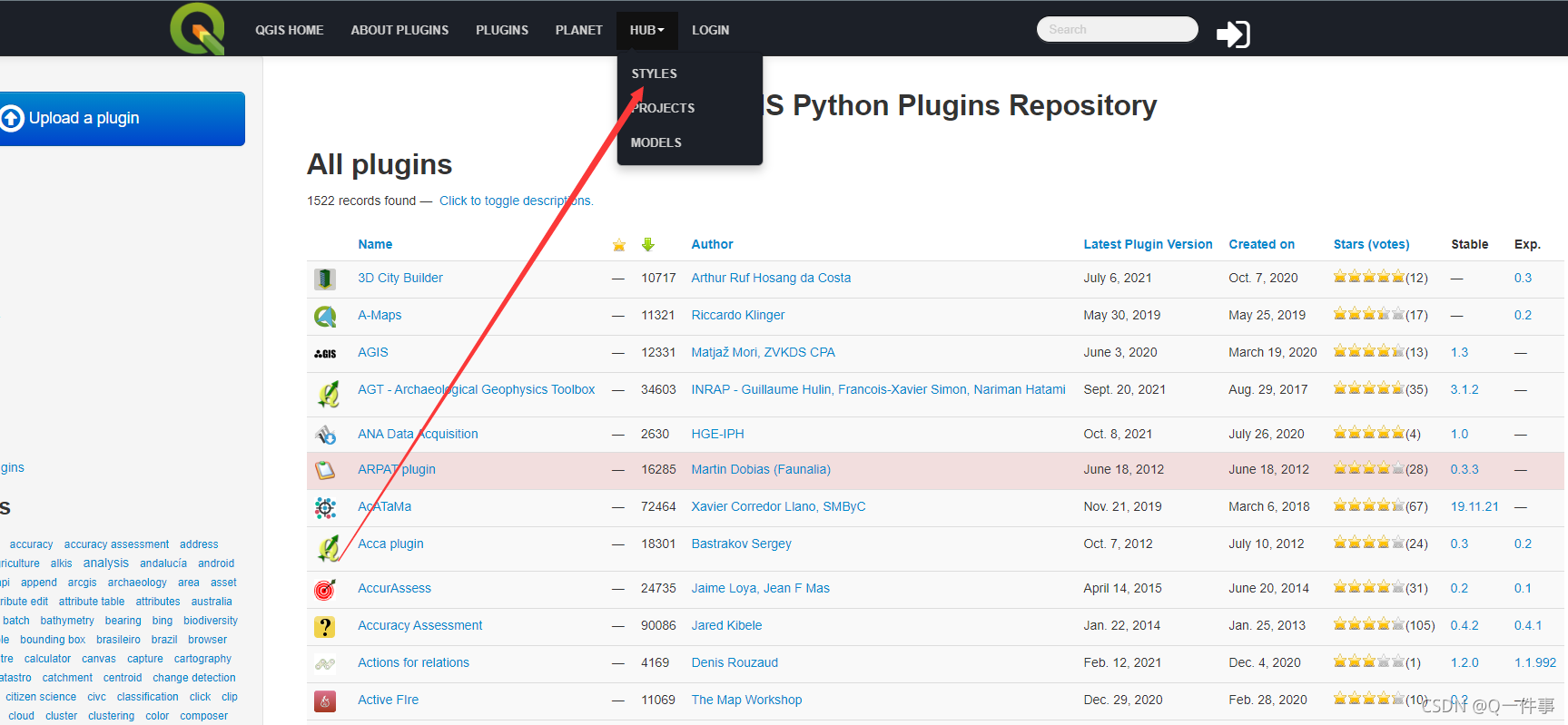Screen dimensions: 1568x725
Task: Click the Search input field
Action: click(x=1117, y=29)
